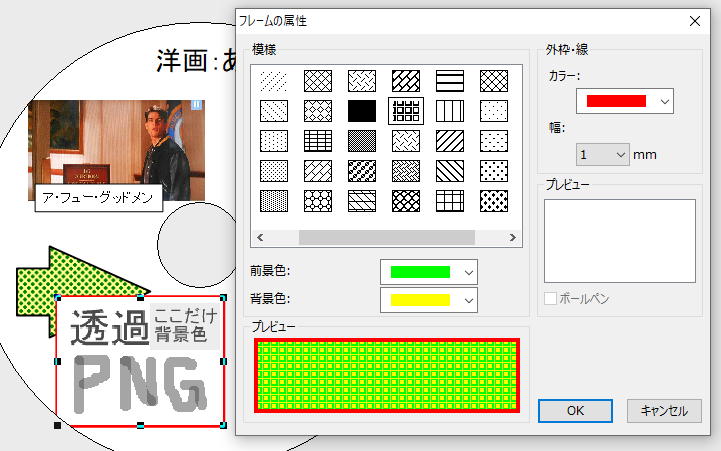Screen dimensions: 721x451
Task: Choose the thick horizontal stripes pattern
Action: [450, 81]
